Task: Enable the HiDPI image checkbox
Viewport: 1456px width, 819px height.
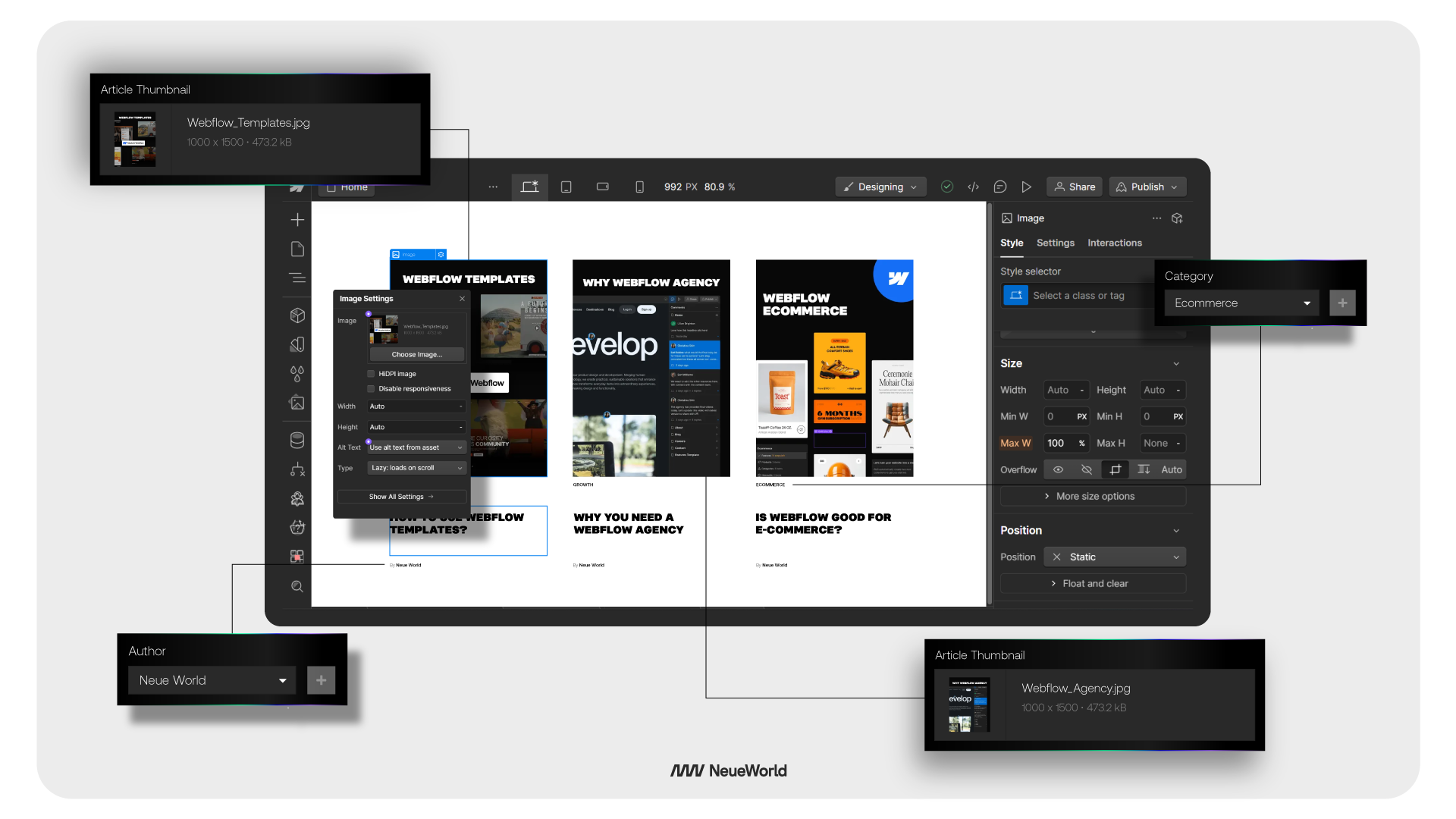Action: (x=371, y=374)
